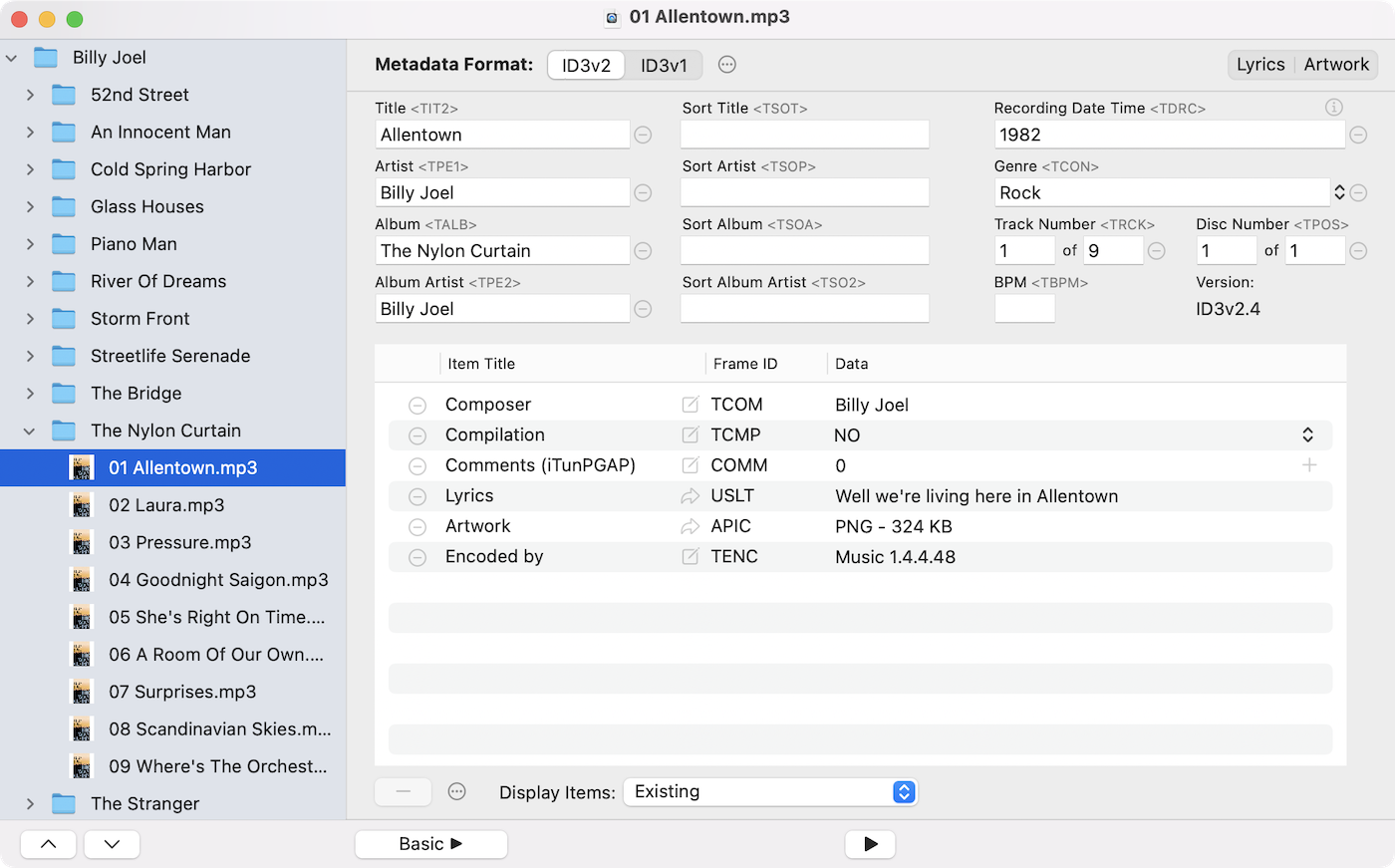Delete the Comments (iTunPGAP) row
Screen dimensions: 1395x868
click(418, 466)
